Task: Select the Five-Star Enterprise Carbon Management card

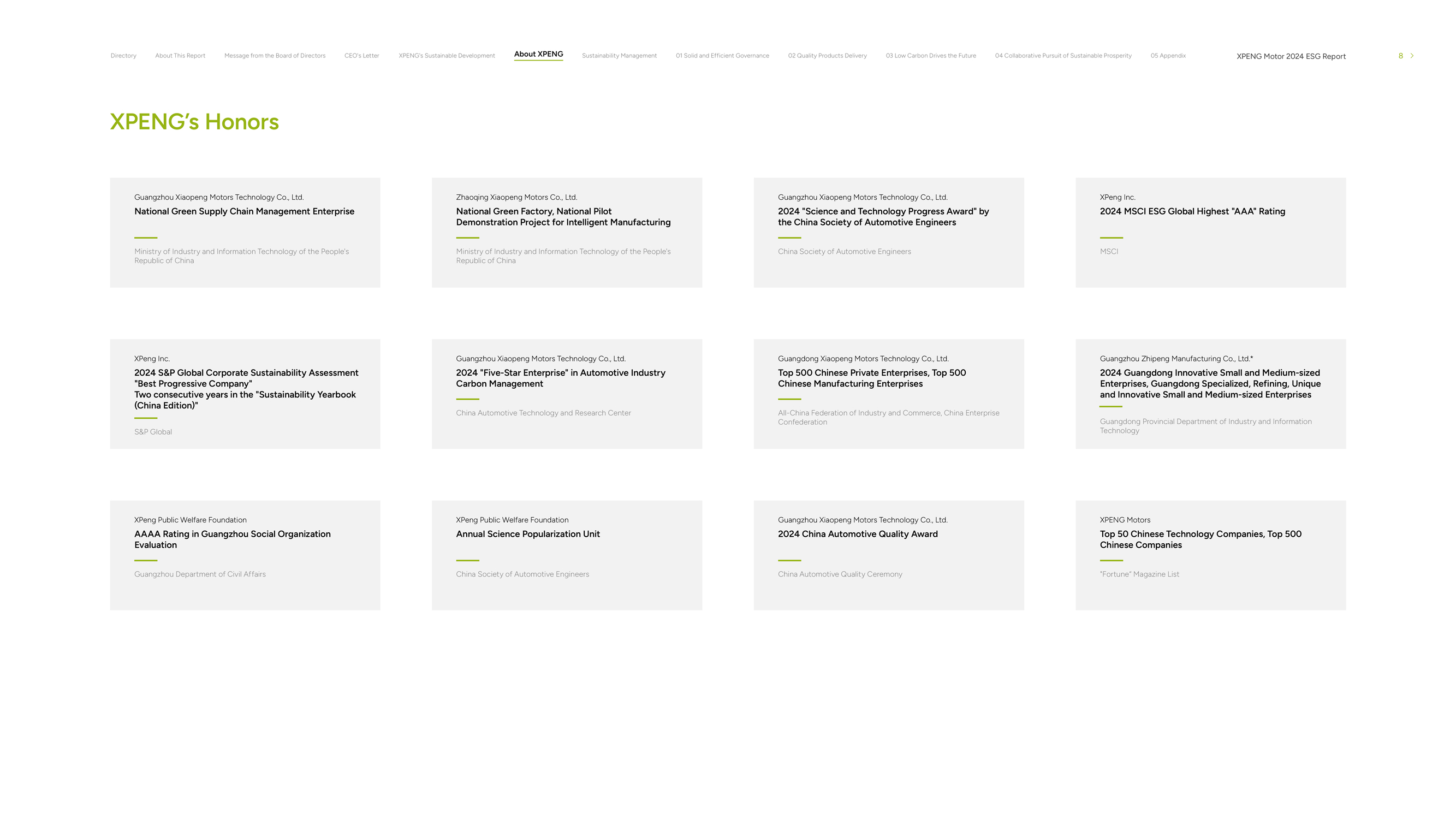Action: (566, 393)
